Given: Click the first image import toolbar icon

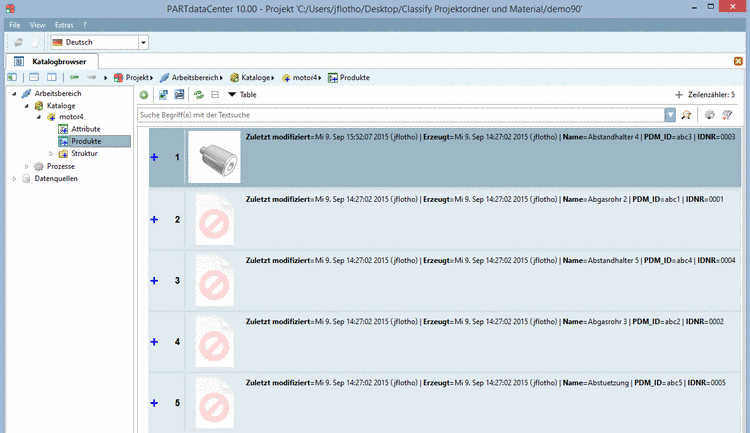Looking at the screenshot, I should pyautogui.click(x=163, y=95).
